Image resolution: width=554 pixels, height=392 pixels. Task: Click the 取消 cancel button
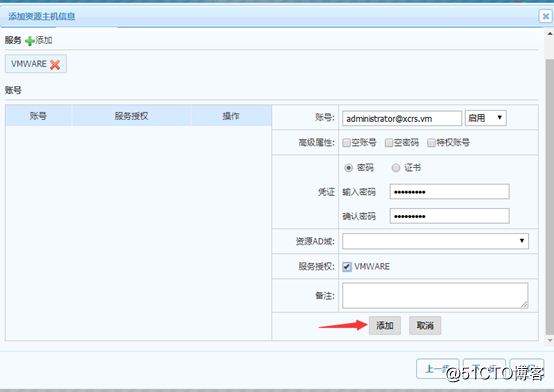click(425, 325)
